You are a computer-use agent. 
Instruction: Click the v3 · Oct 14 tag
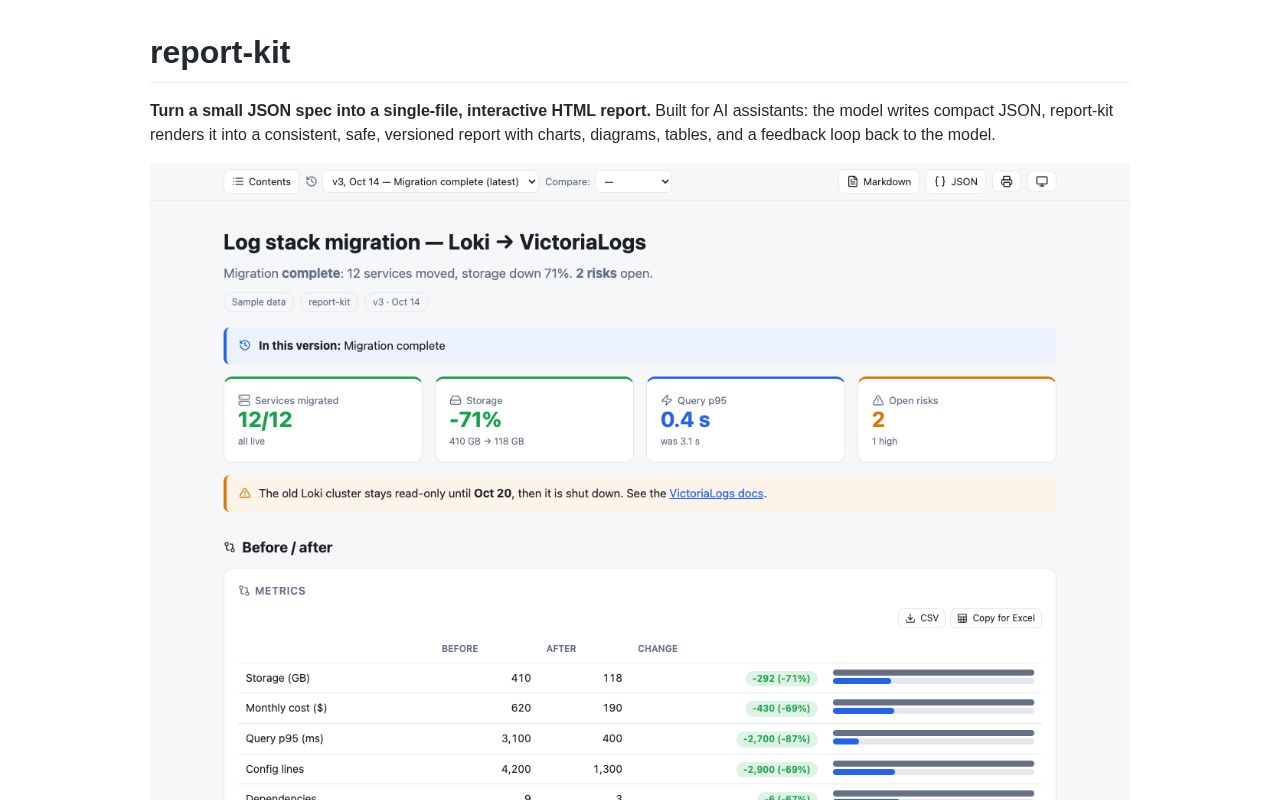click(x=396, y=302)
